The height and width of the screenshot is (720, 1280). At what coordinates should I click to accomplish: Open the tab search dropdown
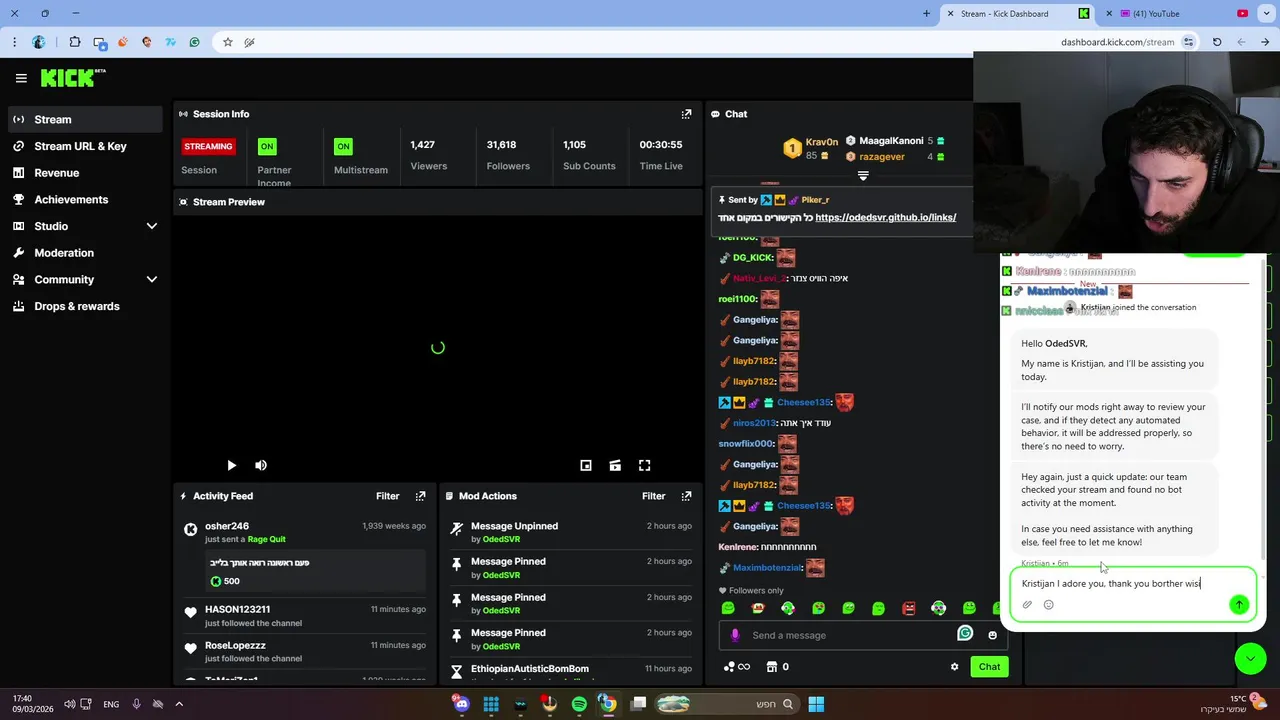click(1267, 14)
